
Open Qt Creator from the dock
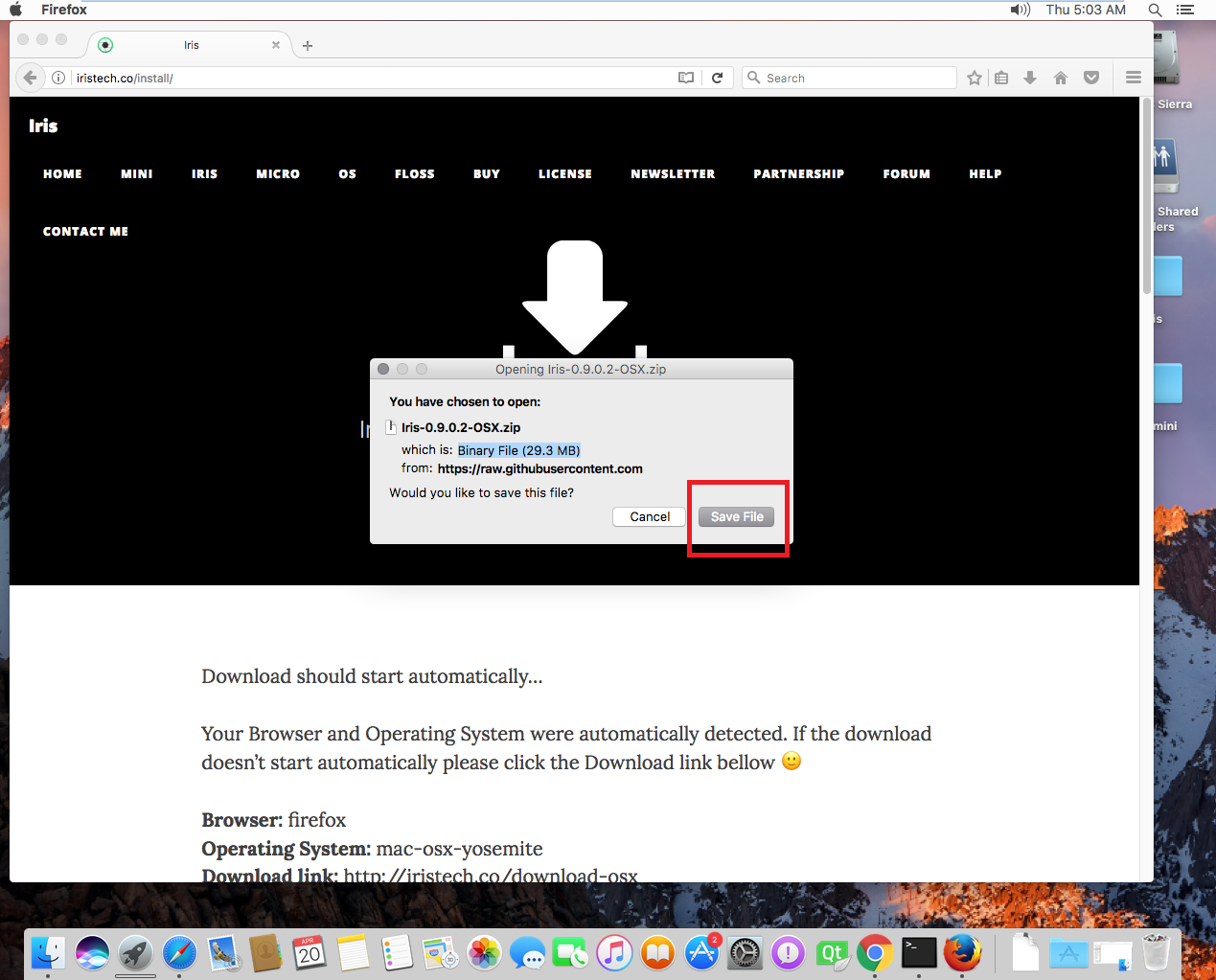[832, 953]
